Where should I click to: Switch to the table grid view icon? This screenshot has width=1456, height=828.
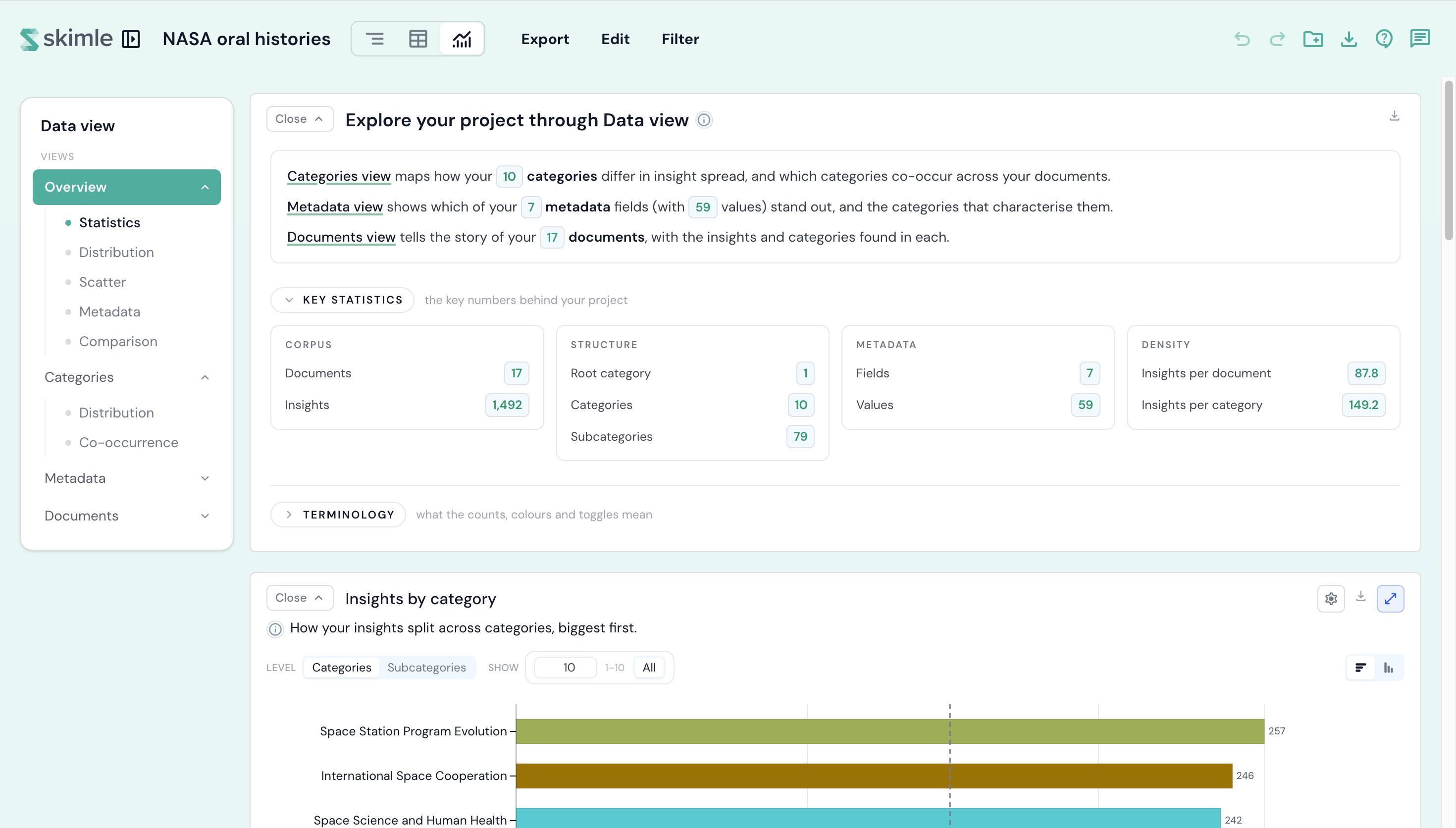pyautogui.click(x=418, y=39)
